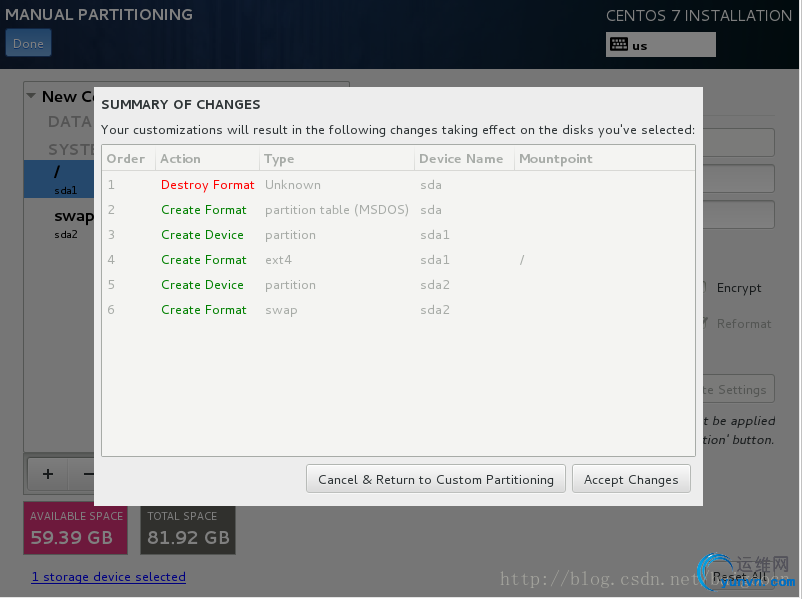The image size is (802, 599).
Task: Select 'Create Device' in order row 3
Action: coord(203,235)
